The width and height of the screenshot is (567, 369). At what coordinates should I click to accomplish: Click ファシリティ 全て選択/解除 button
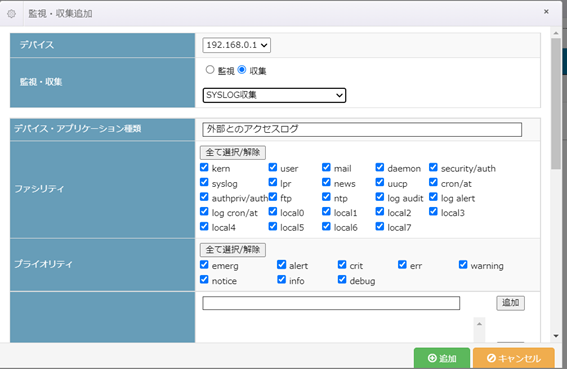tap(233, 152)
